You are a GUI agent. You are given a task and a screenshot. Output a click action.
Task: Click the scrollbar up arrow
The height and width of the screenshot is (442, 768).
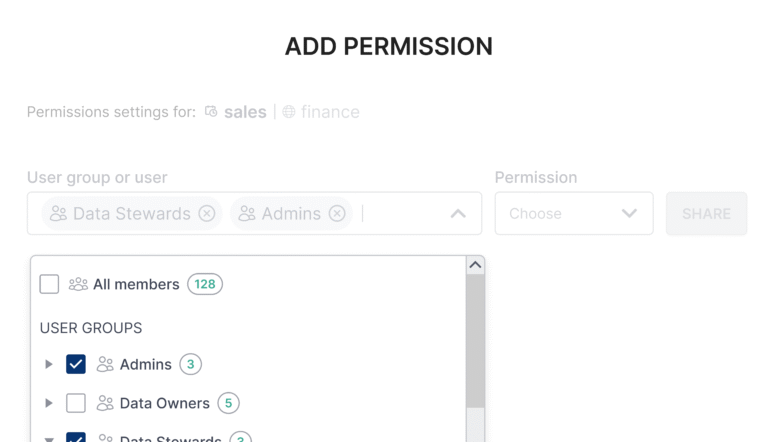point(476,265)
